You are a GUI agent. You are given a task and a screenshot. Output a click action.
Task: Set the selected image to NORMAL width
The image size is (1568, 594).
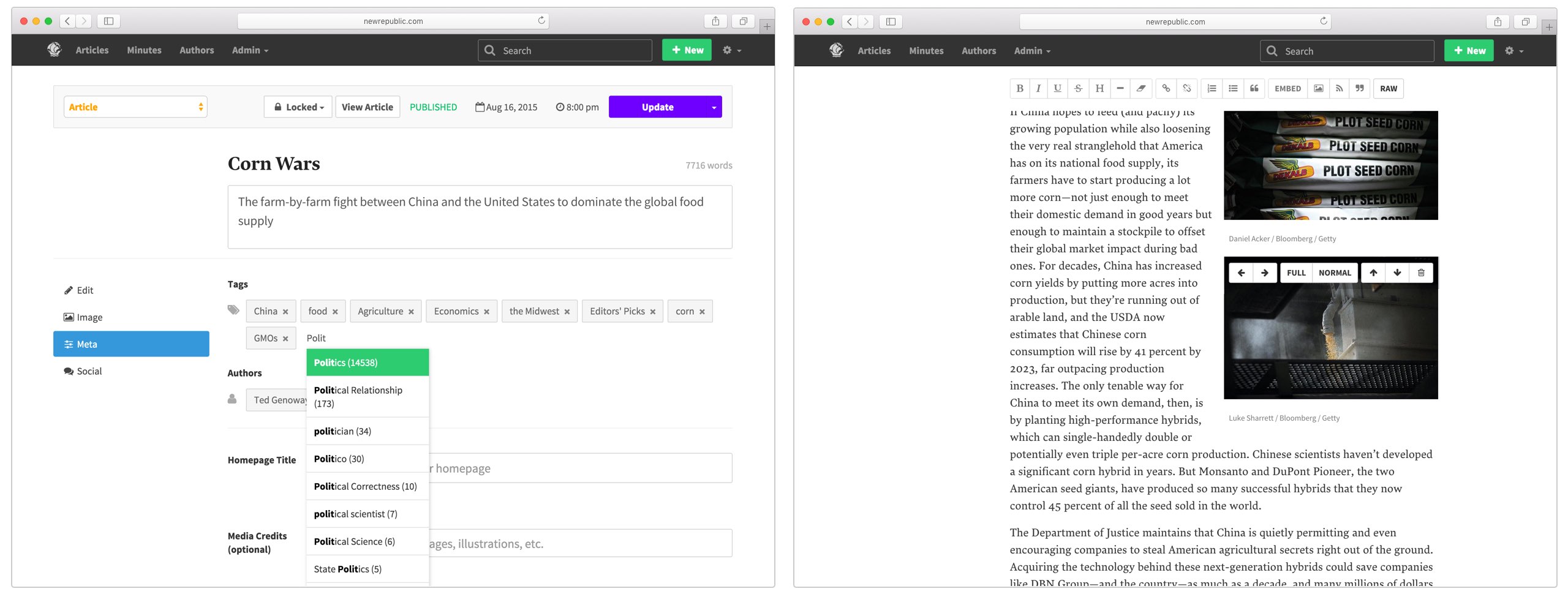1335,273
